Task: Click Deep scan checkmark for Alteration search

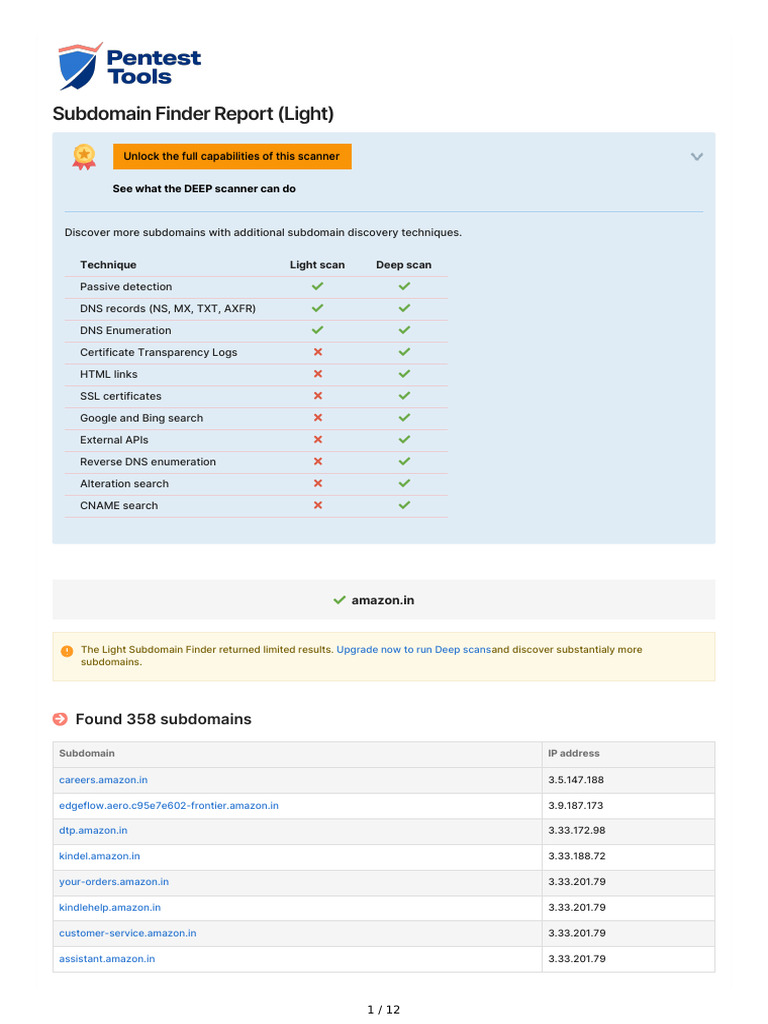Action: pos(404,483)
